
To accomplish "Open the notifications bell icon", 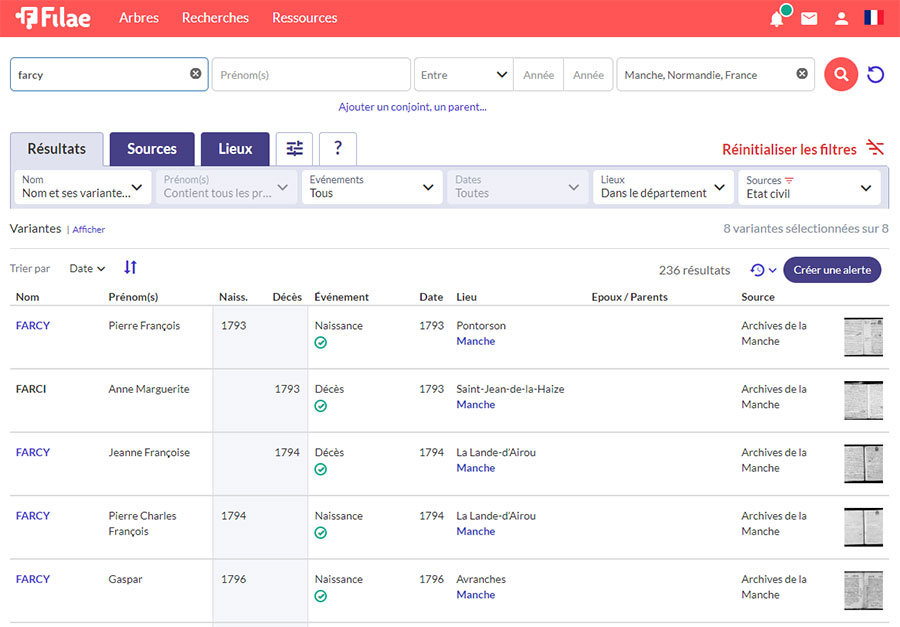I will (777, 19).
